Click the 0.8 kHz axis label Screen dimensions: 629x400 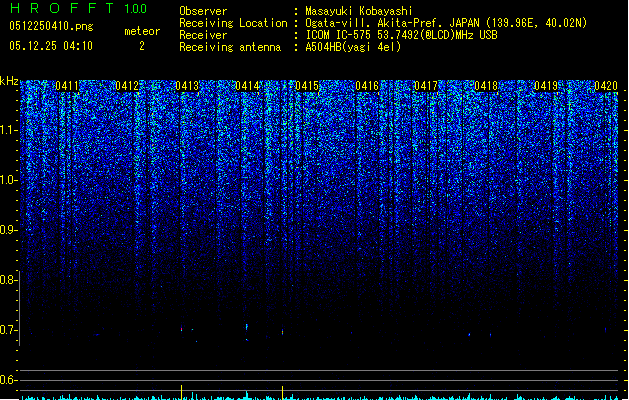pos(8,280)
